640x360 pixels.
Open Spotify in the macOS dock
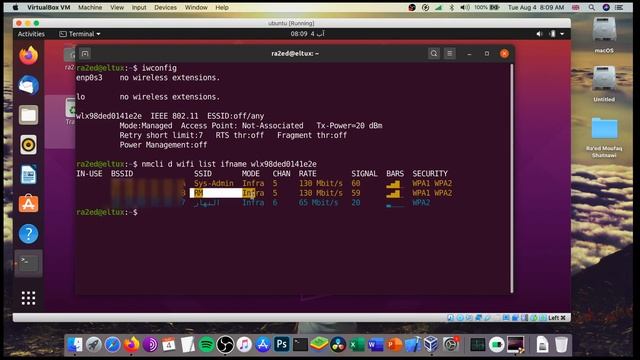pos(207,345)
